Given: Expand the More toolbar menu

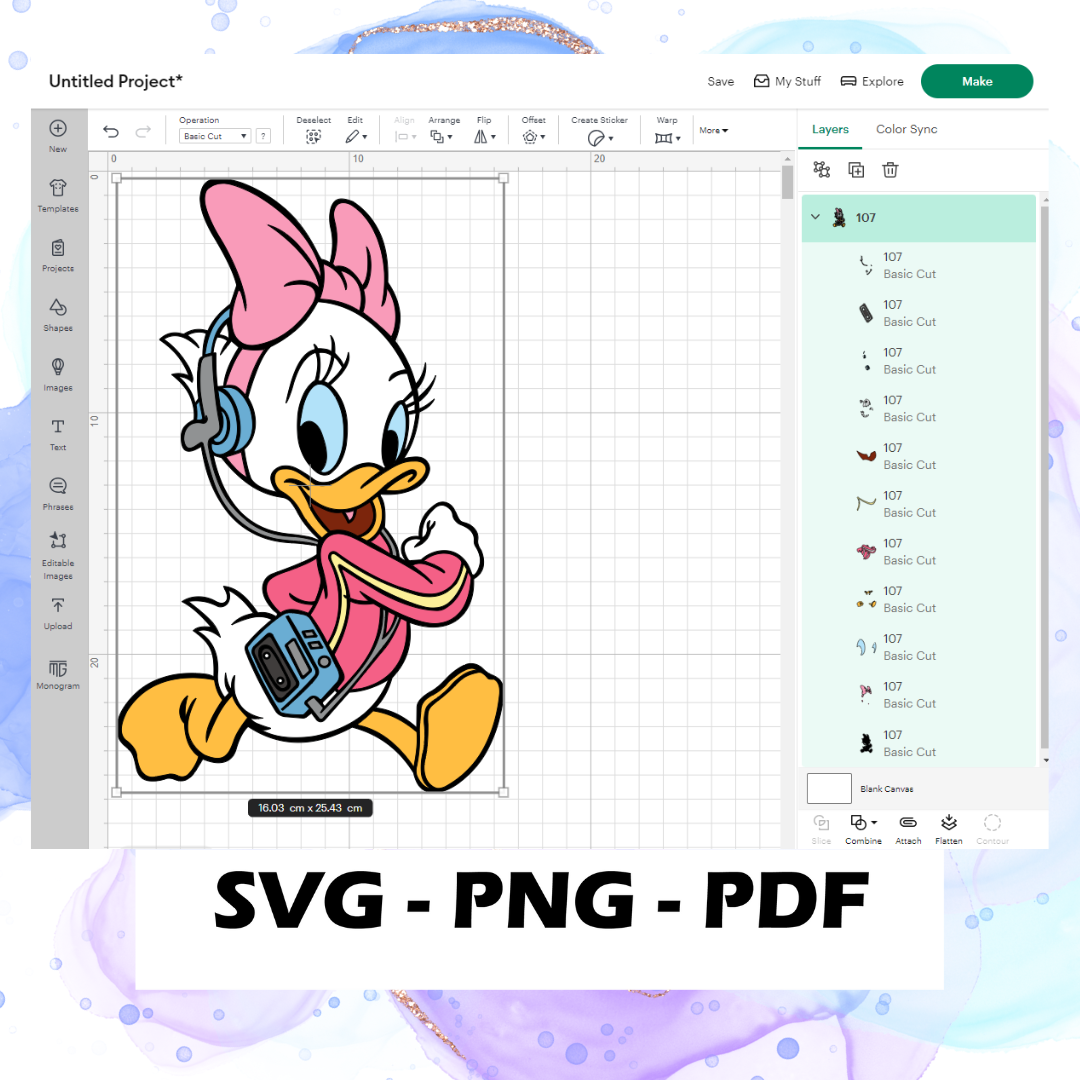Looking at the screenshot, I should [714, 130].
